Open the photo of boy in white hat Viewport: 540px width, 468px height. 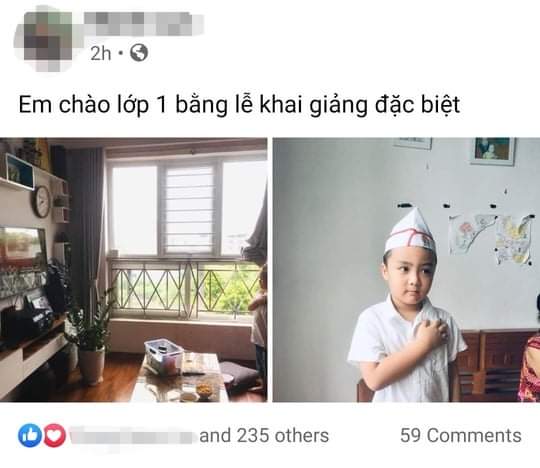406,270
